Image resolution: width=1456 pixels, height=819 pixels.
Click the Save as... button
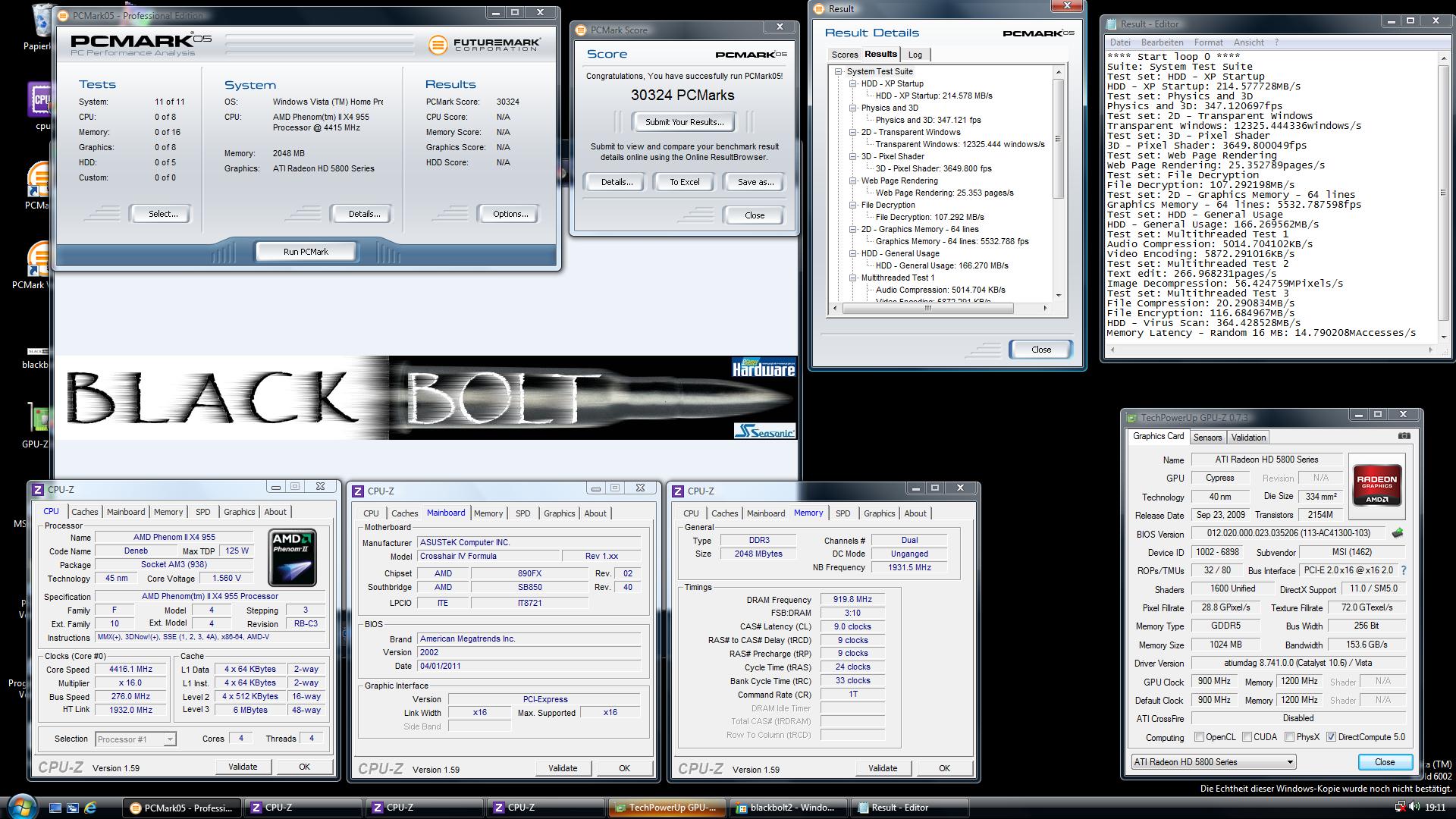click(x=755, y=182)
